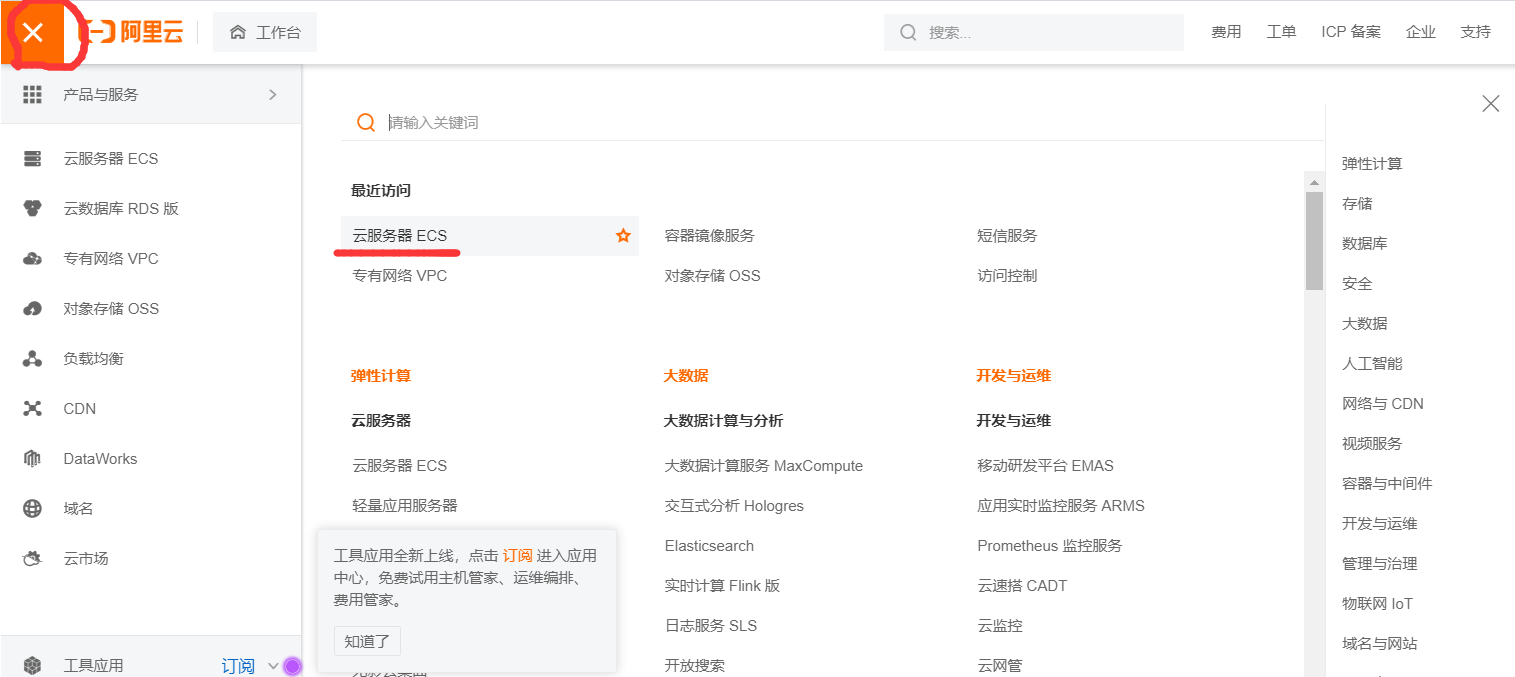The width and height of the screenshot is (1515, 677).
Task: Open recent 云服务器 ECS under 最近访问
Action: pos(399,236)
